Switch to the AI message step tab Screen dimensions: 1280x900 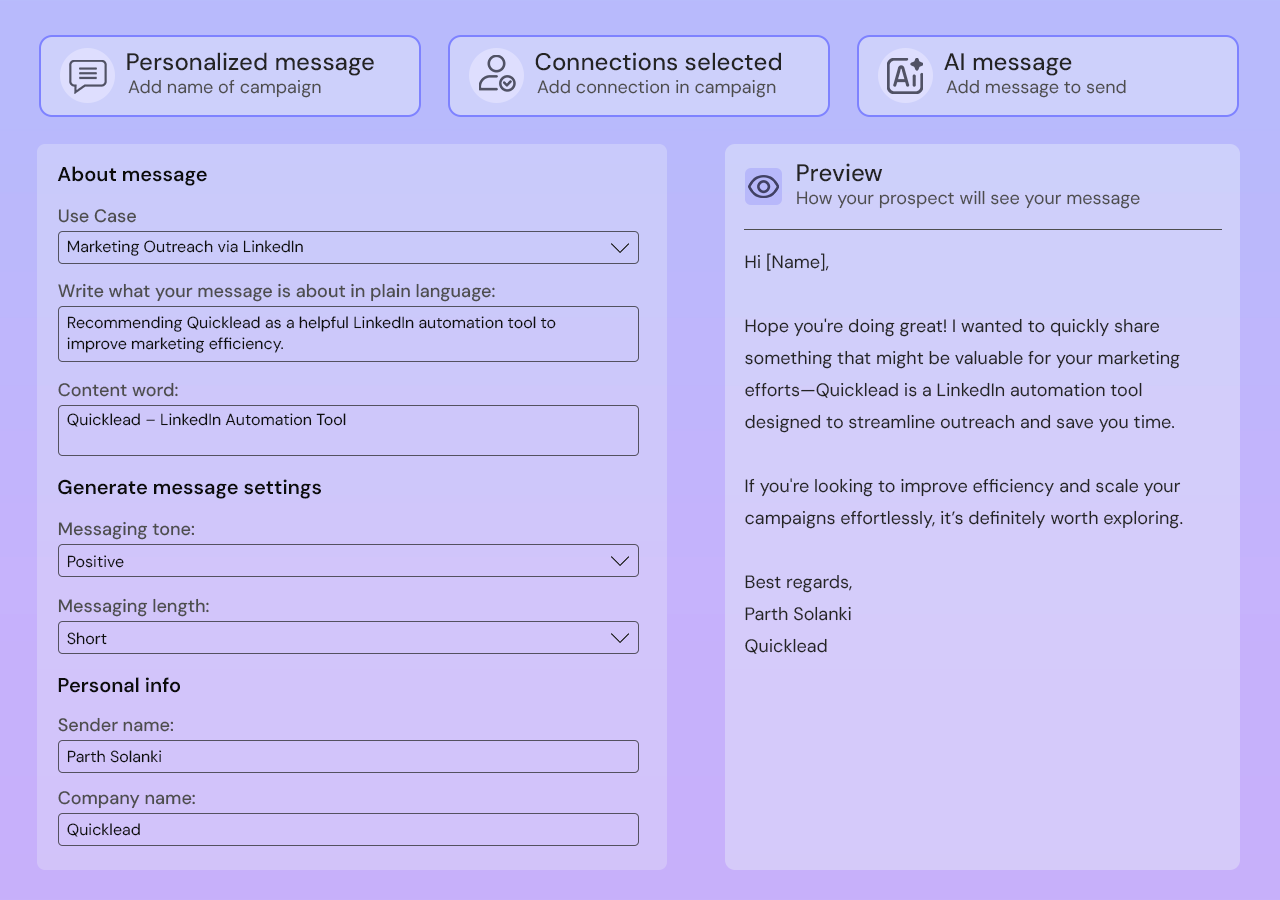tap(1048, 76)
